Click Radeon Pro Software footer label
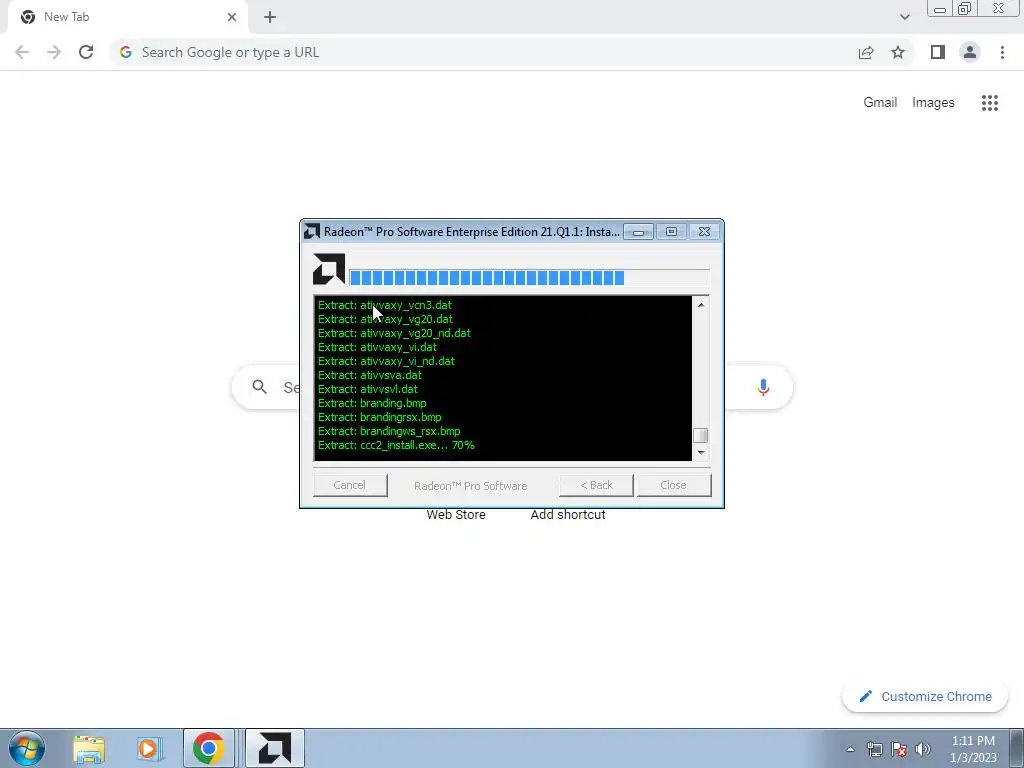This screenshot has height=768, width=1024. (x=470, y=486)
